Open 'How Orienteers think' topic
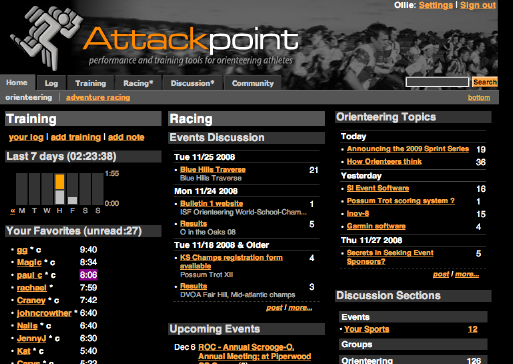 (384, 162)
